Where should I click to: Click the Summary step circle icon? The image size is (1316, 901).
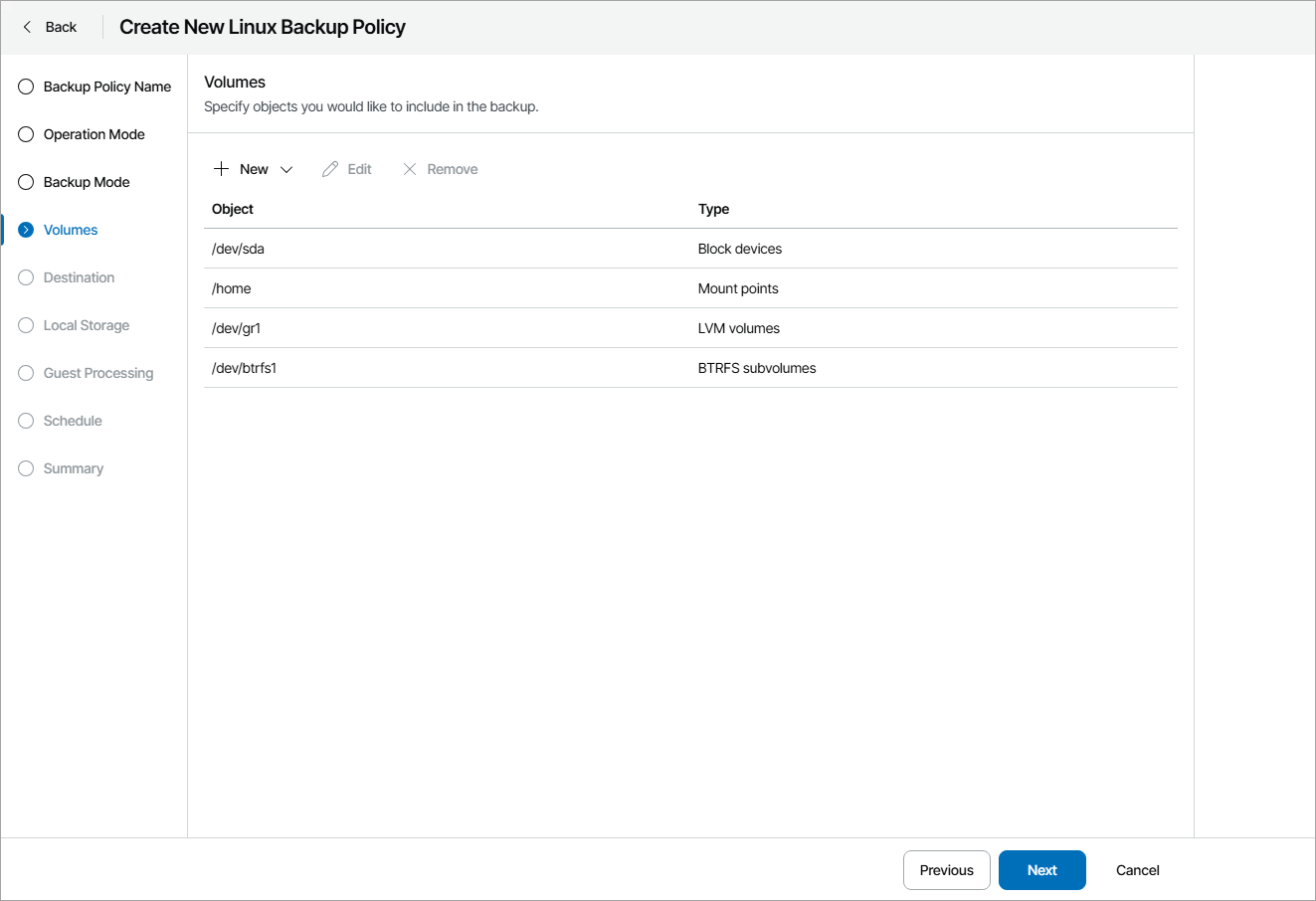26,468
